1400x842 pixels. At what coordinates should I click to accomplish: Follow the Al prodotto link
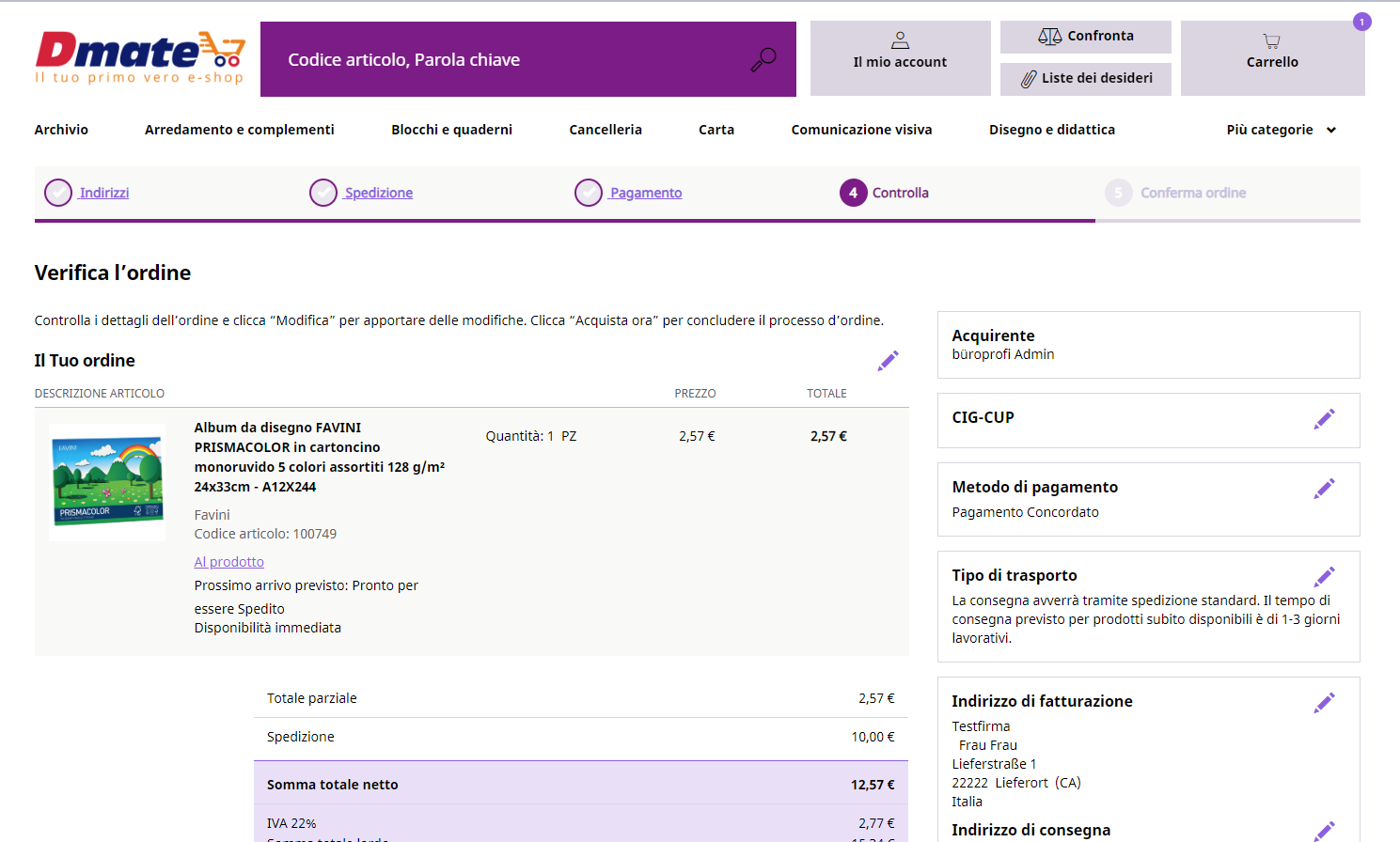click(229, 562)
